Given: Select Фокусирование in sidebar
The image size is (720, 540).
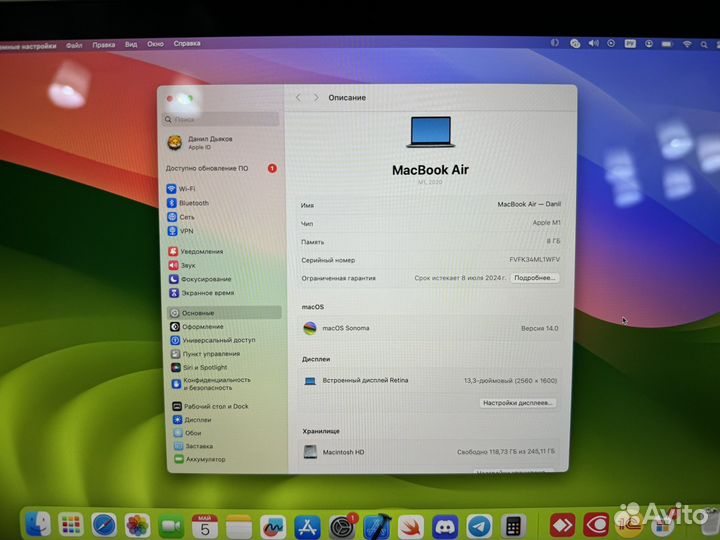Looking at the screenshot, I should pyautogui.click(x=200, y=279).
